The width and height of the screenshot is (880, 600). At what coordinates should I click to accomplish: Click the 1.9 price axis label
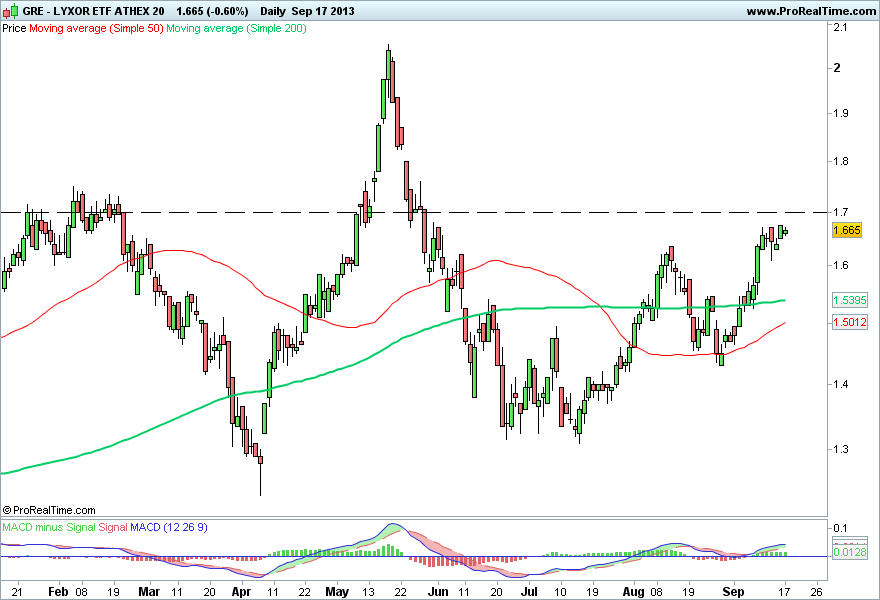(x=840, y=113)
